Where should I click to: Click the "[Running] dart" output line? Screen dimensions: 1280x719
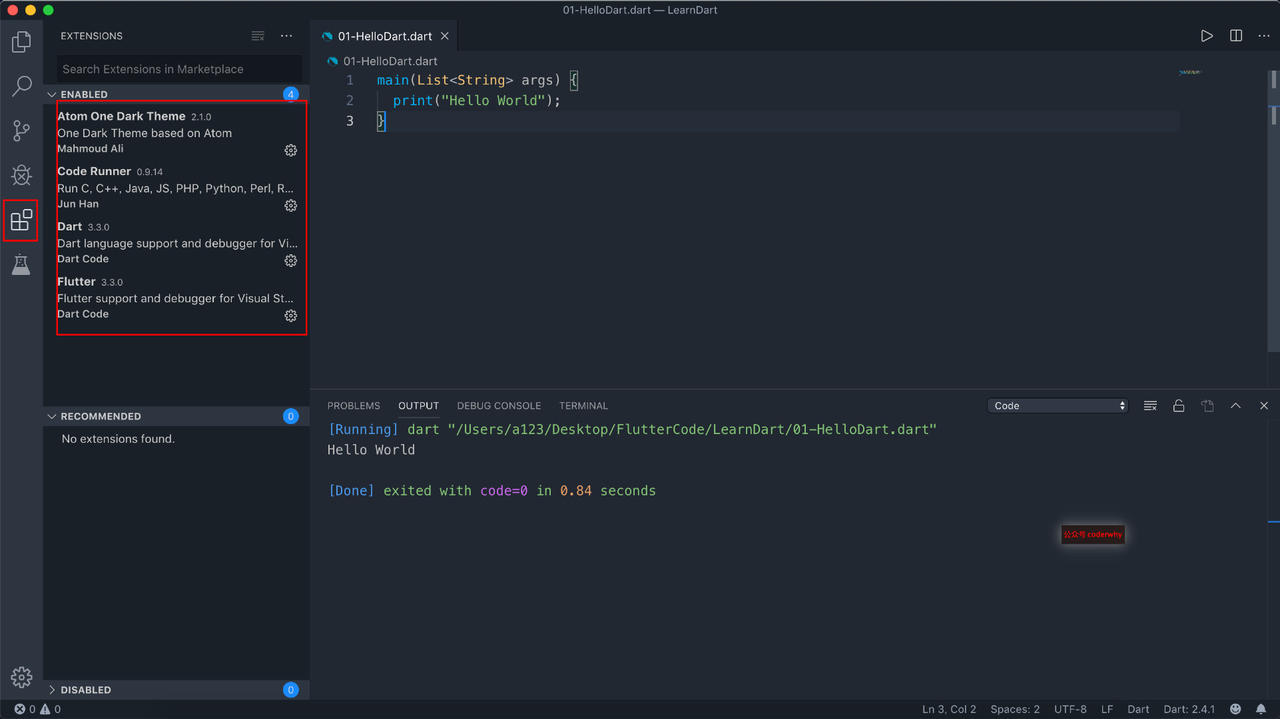coord(632,429)
